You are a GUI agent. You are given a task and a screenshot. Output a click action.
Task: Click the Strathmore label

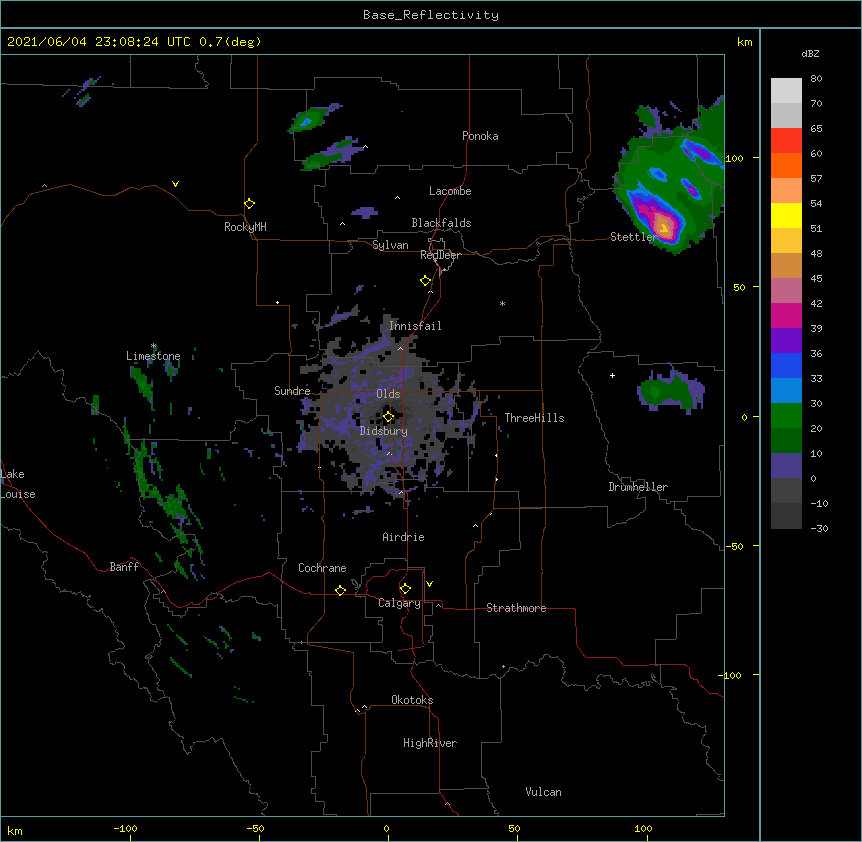[x=516, y=608]
